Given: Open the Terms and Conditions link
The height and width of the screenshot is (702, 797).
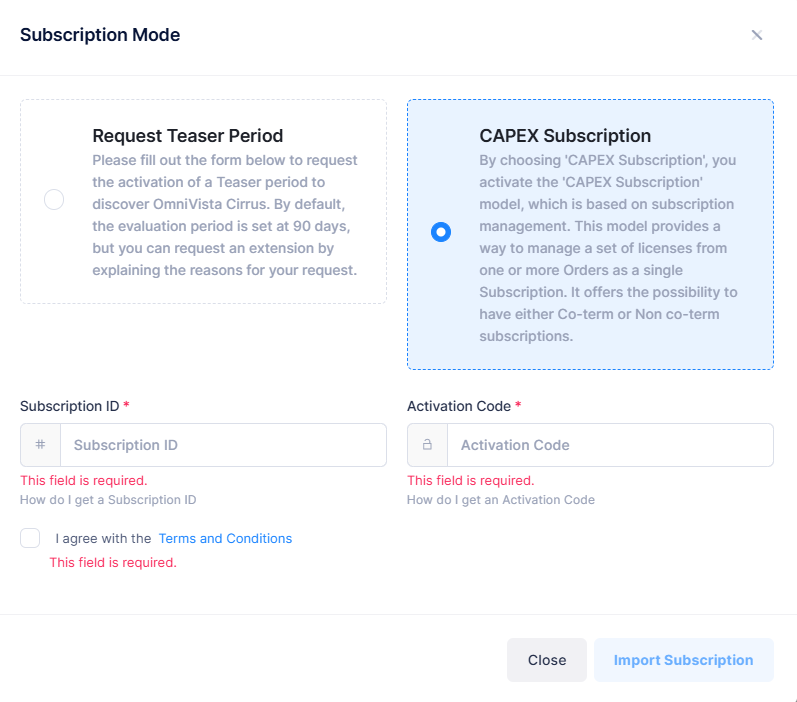Looking at the screenshot, I should coord(225,538).
